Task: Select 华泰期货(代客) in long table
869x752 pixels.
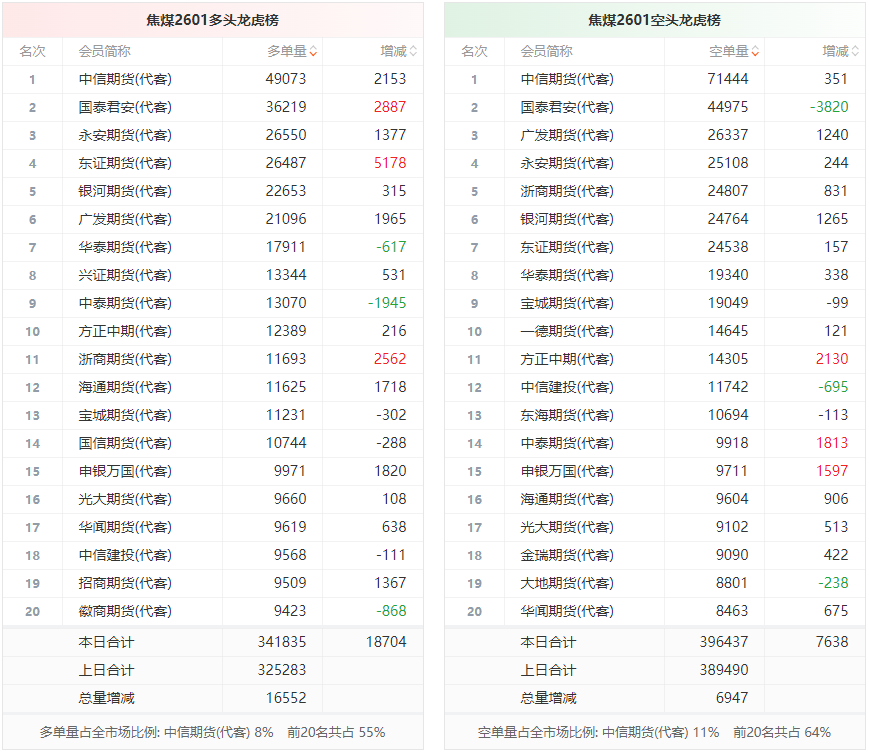Action: coord(125,247)
